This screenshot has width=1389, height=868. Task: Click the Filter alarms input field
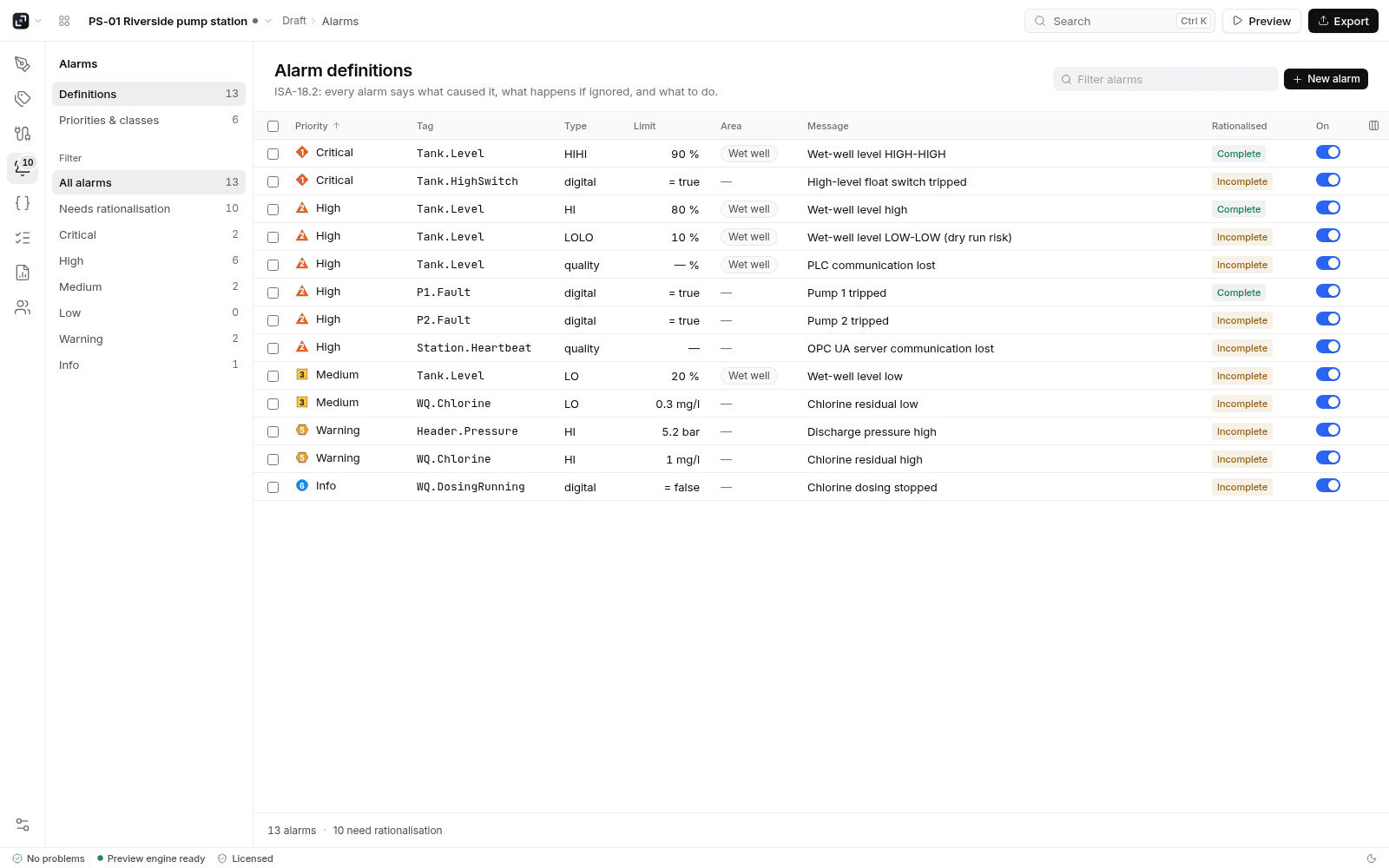pyautogui.click(x=1165, y=79)
